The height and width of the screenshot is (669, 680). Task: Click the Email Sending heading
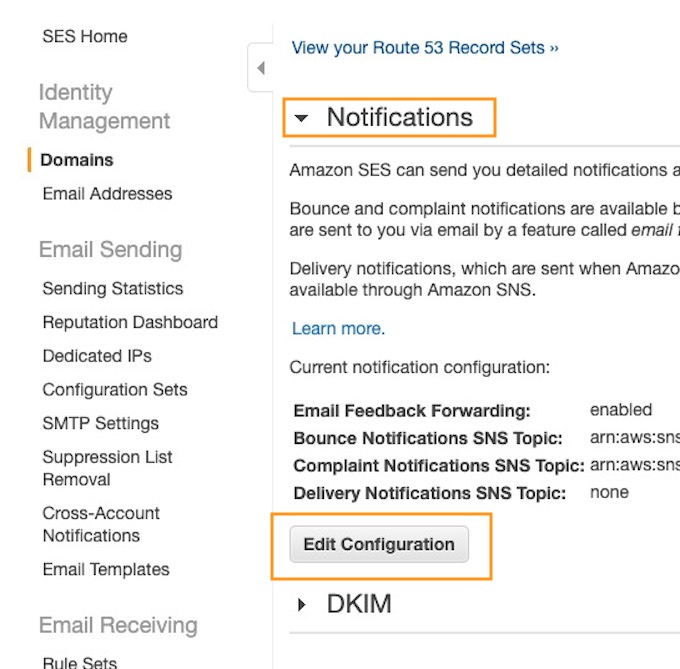[x=111, y=250]
